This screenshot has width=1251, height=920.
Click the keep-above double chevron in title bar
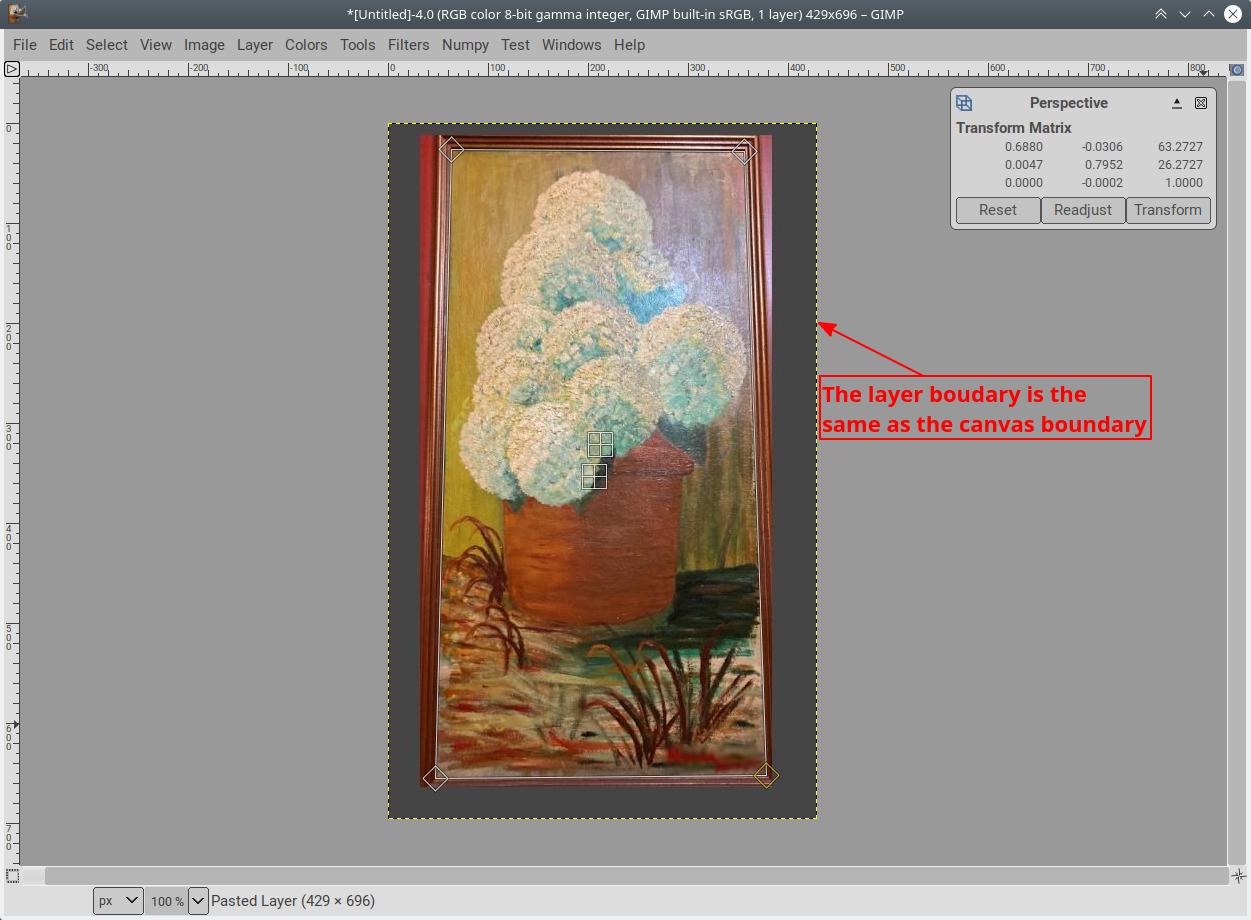point(1160,14)
